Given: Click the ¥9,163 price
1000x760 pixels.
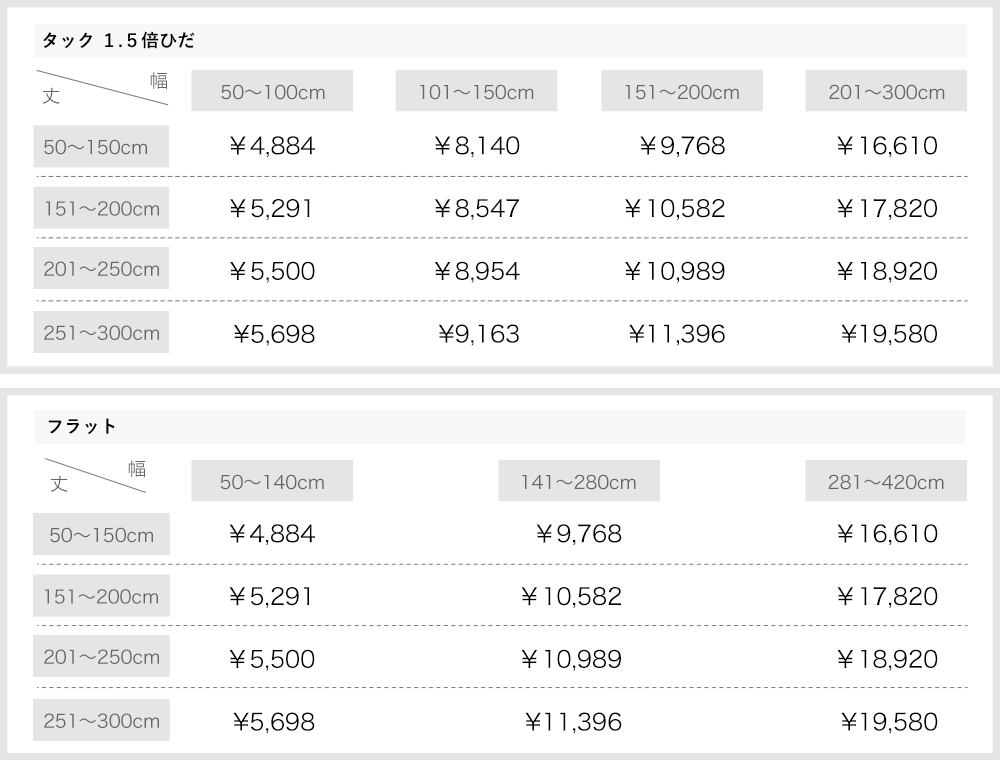Looking at the screenshot, I should click(x=479, y=334).
